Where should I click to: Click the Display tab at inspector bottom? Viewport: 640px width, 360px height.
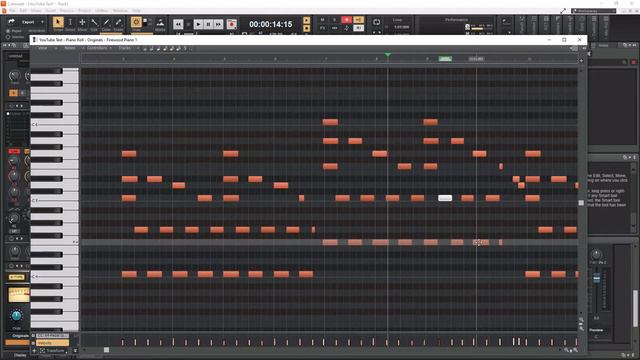pos(20,356)
